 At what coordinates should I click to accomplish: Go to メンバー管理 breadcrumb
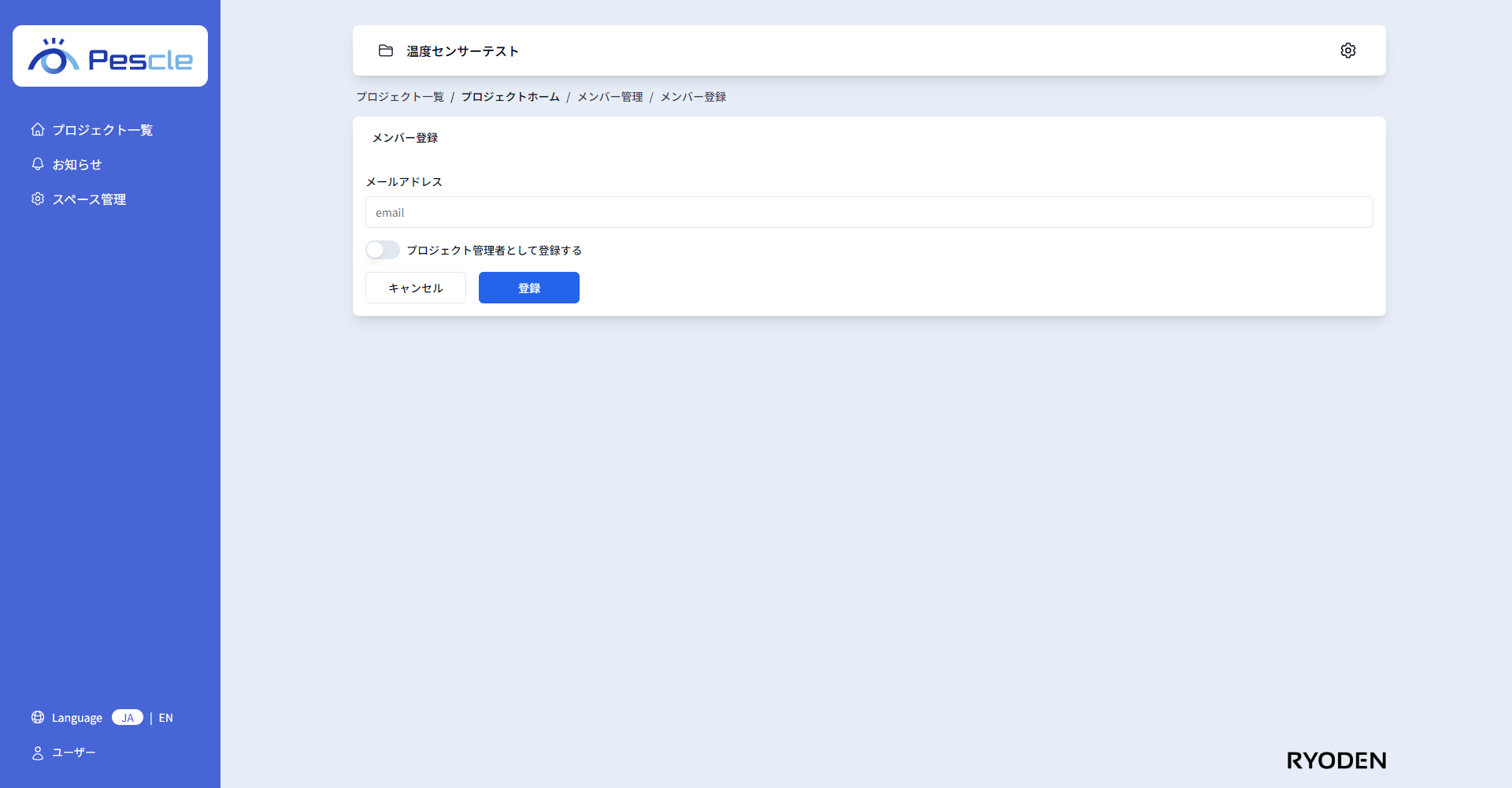(610, 97)
